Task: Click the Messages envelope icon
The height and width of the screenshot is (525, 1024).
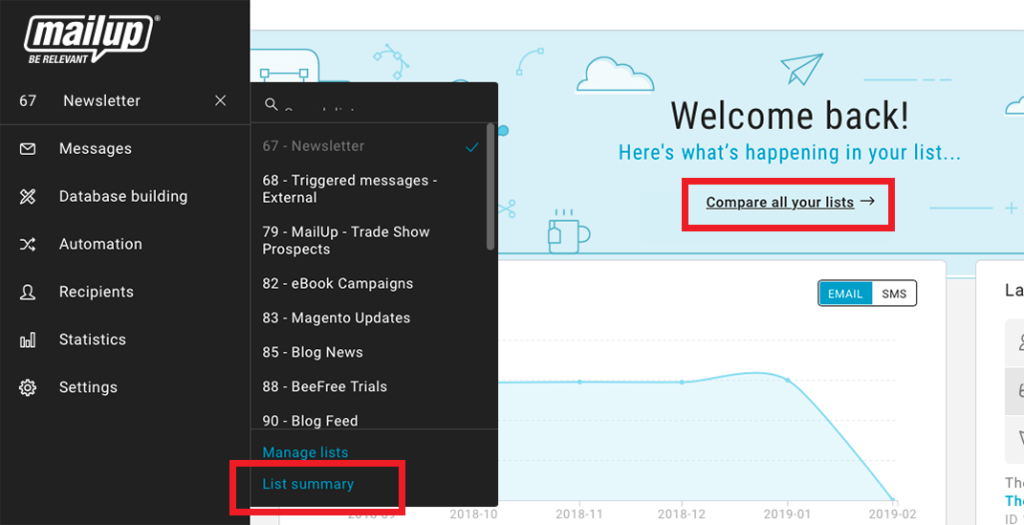Action: [x=27, y=149]
